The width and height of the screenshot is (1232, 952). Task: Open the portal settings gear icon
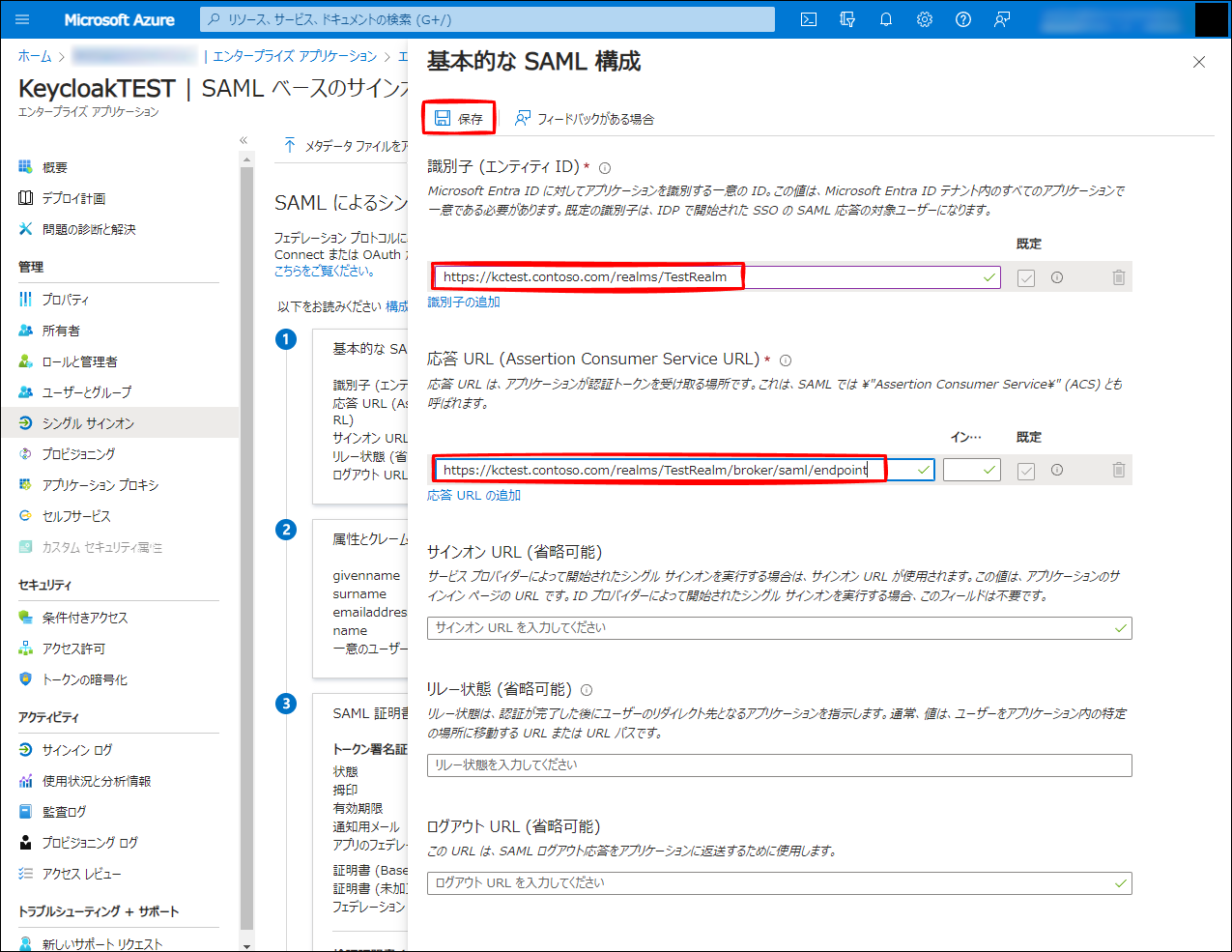(x=925, y=19)
